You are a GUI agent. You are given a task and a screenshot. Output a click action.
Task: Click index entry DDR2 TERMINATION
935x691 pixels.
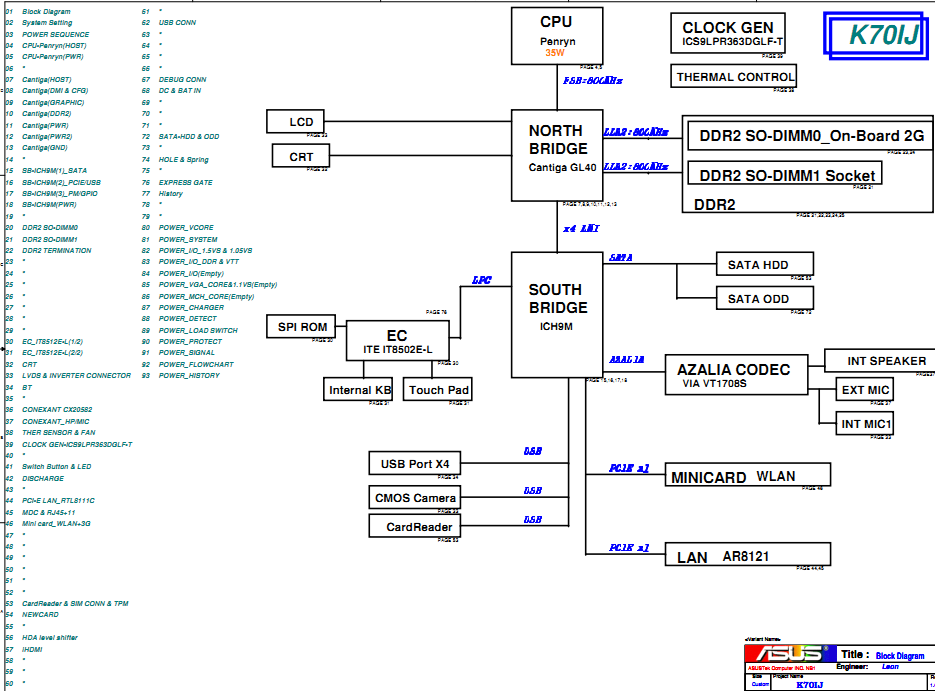[x=57, y=250]
